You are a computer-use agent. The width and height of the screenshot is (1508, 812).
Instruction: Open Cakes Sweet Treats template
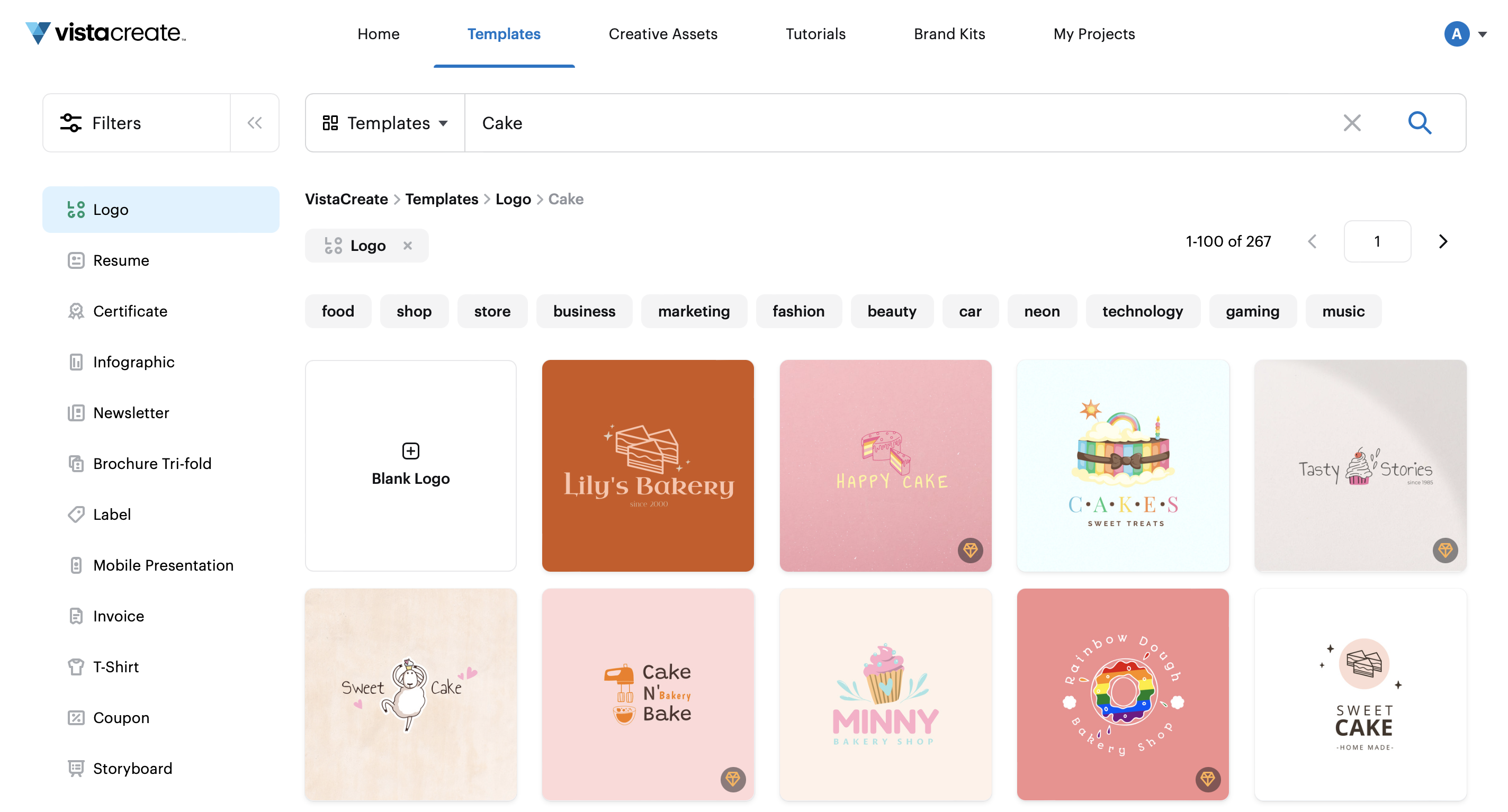click(1123, 465)
